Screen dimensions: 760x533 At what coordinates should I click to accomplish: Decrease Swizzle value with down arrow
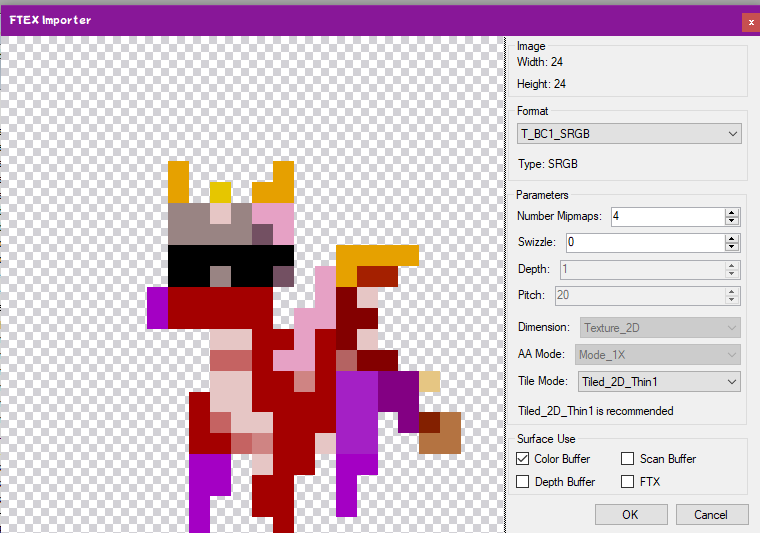click(x=732, y=247)
